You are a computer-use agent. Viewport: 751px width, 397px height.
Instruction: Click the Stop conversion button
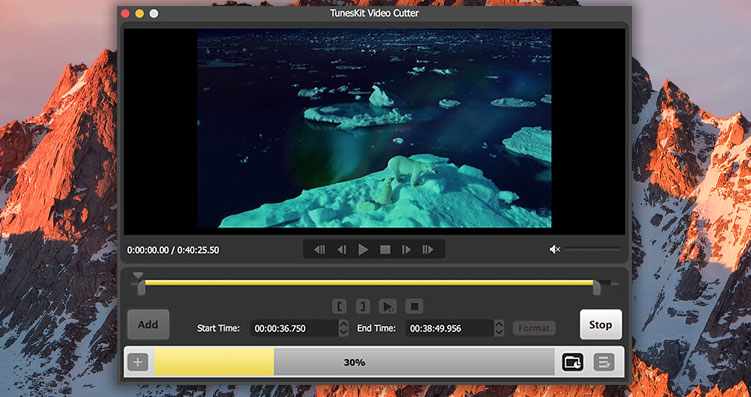point(601,325)
